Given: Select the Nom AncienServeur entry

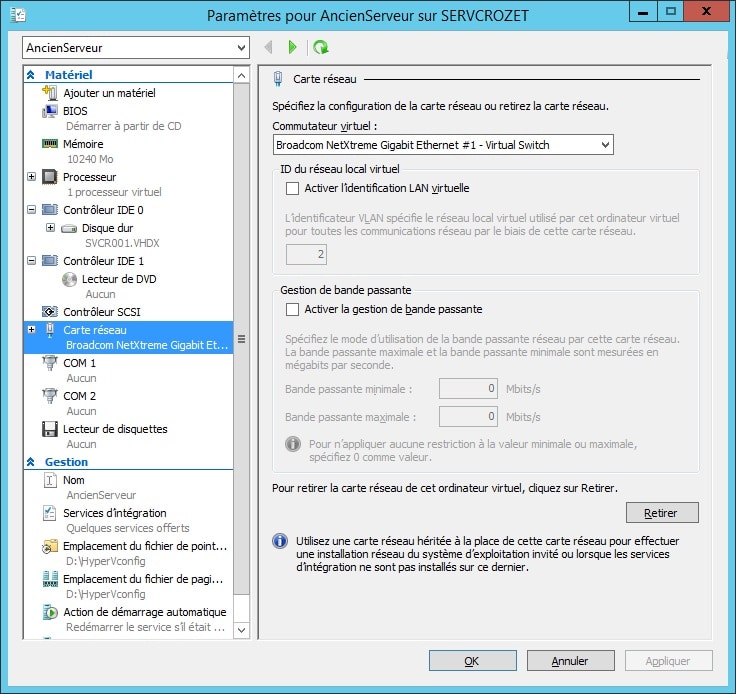Looking at the screenshot, I should 128,488.
